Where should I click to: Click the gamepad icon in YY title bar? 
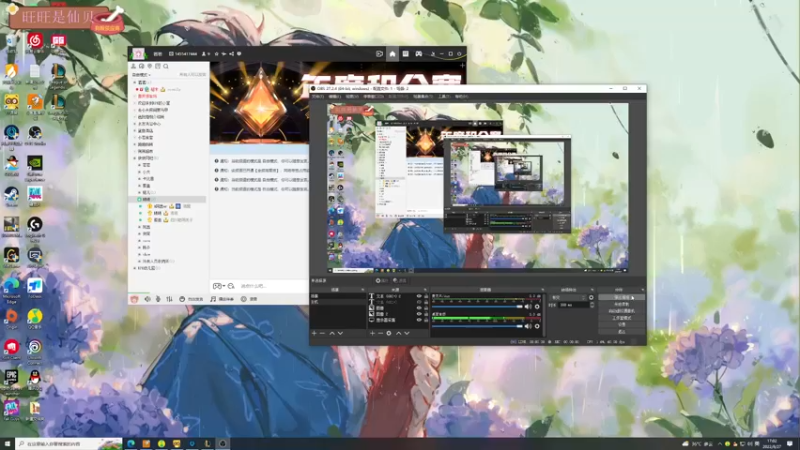click(x=419, y=54)
